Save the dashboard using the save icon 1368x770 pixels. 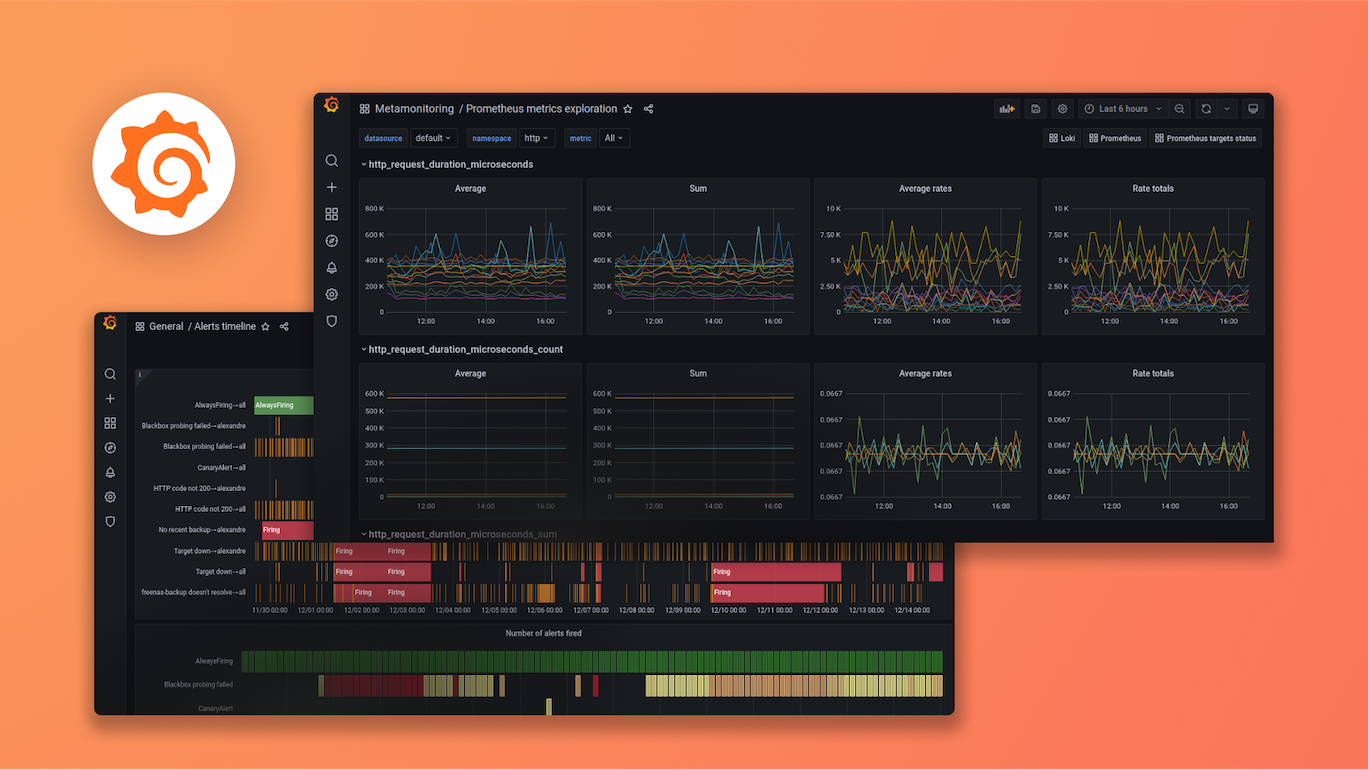coord(1035,108)
